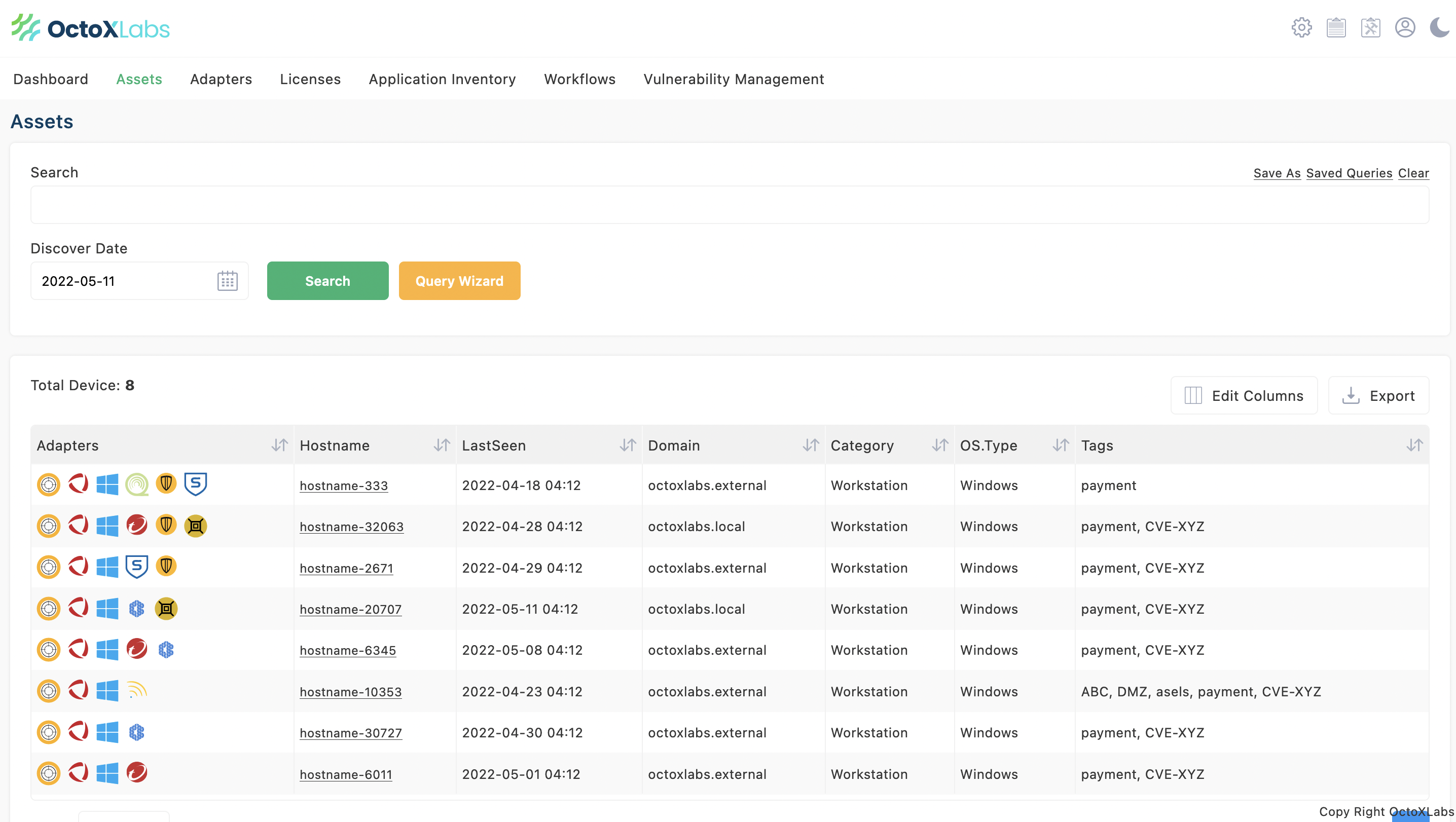1456x822 pixels.
Task: Click the red swirl adapter icon for hostname-6011
Action: [78, 772]
